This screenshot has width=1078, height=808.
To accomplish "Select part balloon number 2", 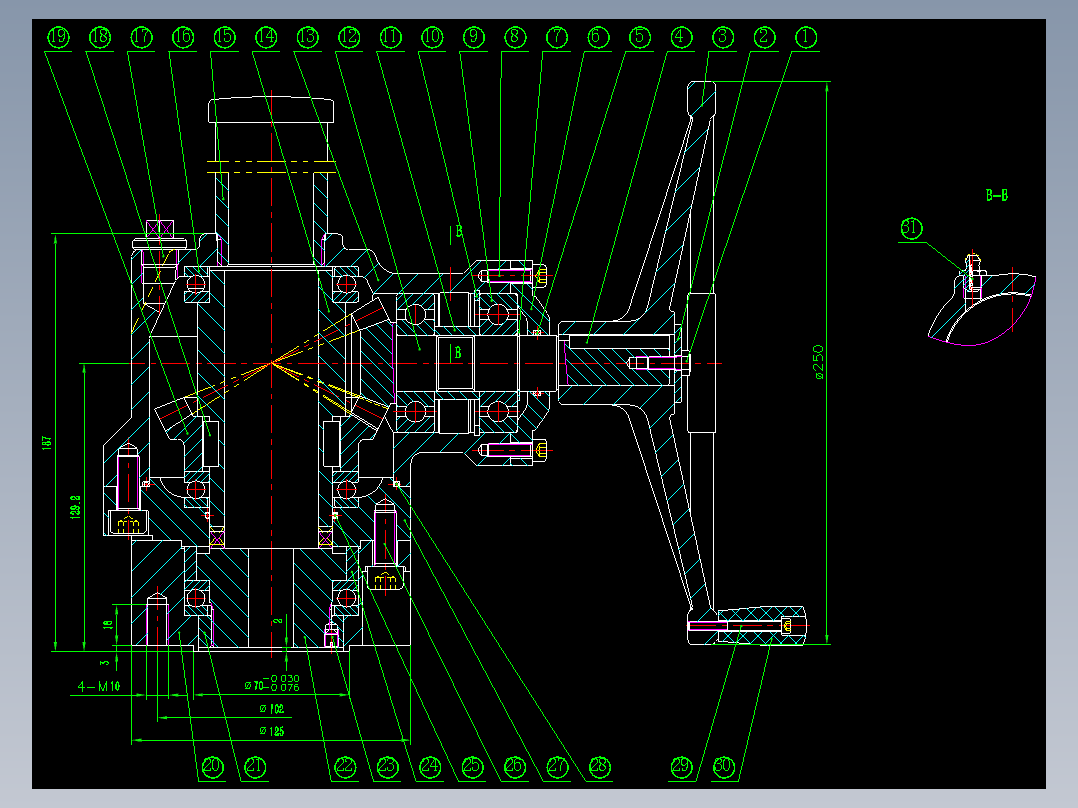I will point(764,37).
